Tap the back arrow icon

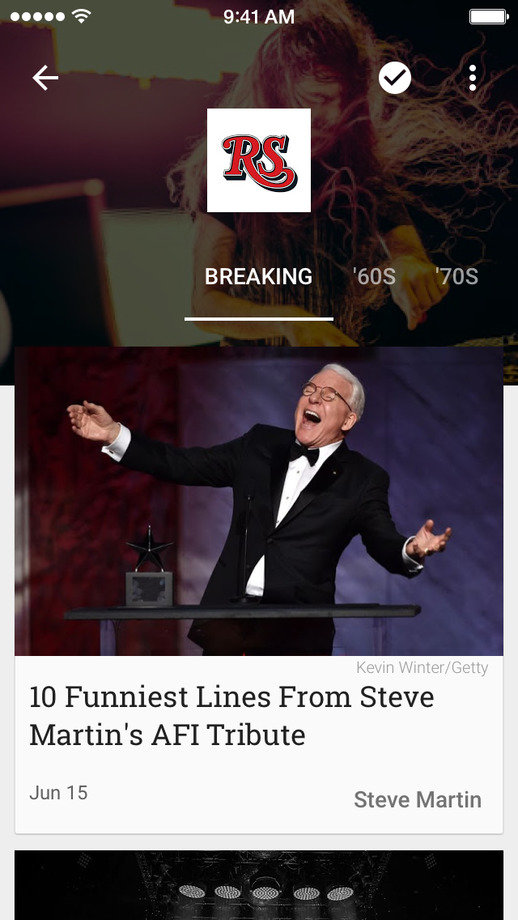(45, 78)
